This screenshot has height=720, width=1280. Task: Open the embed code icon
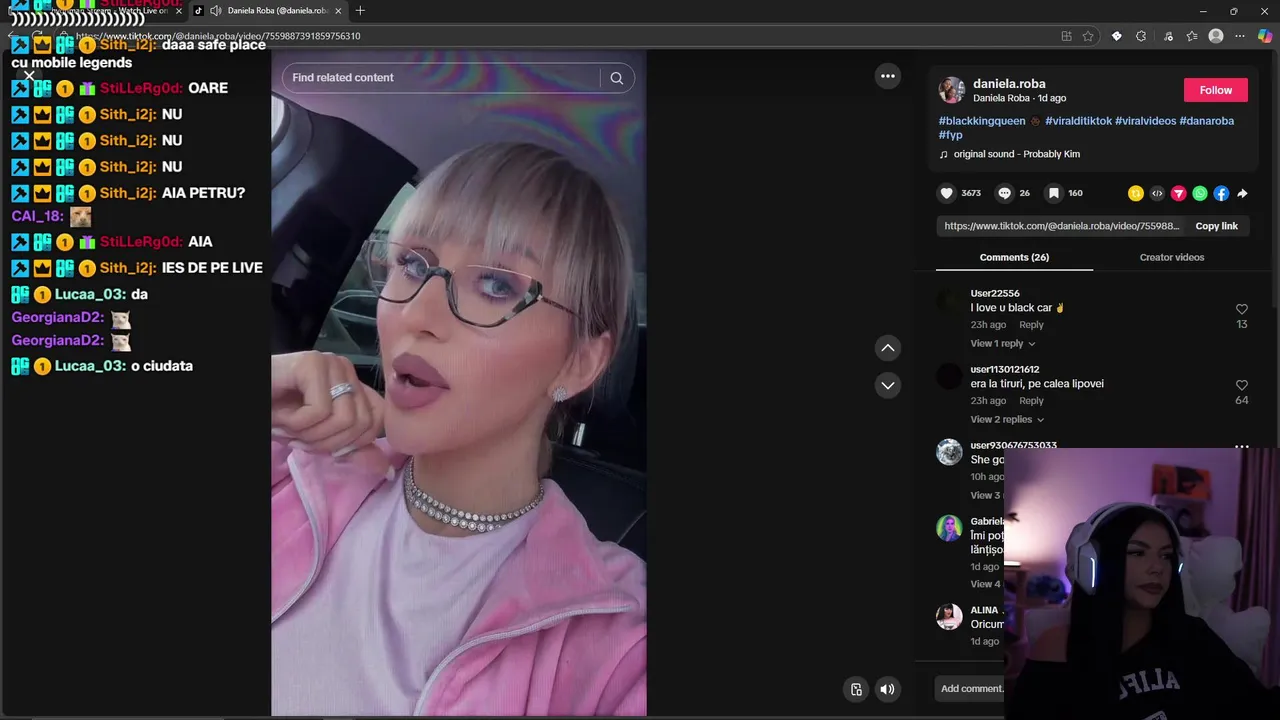[x=1157, y=193]
